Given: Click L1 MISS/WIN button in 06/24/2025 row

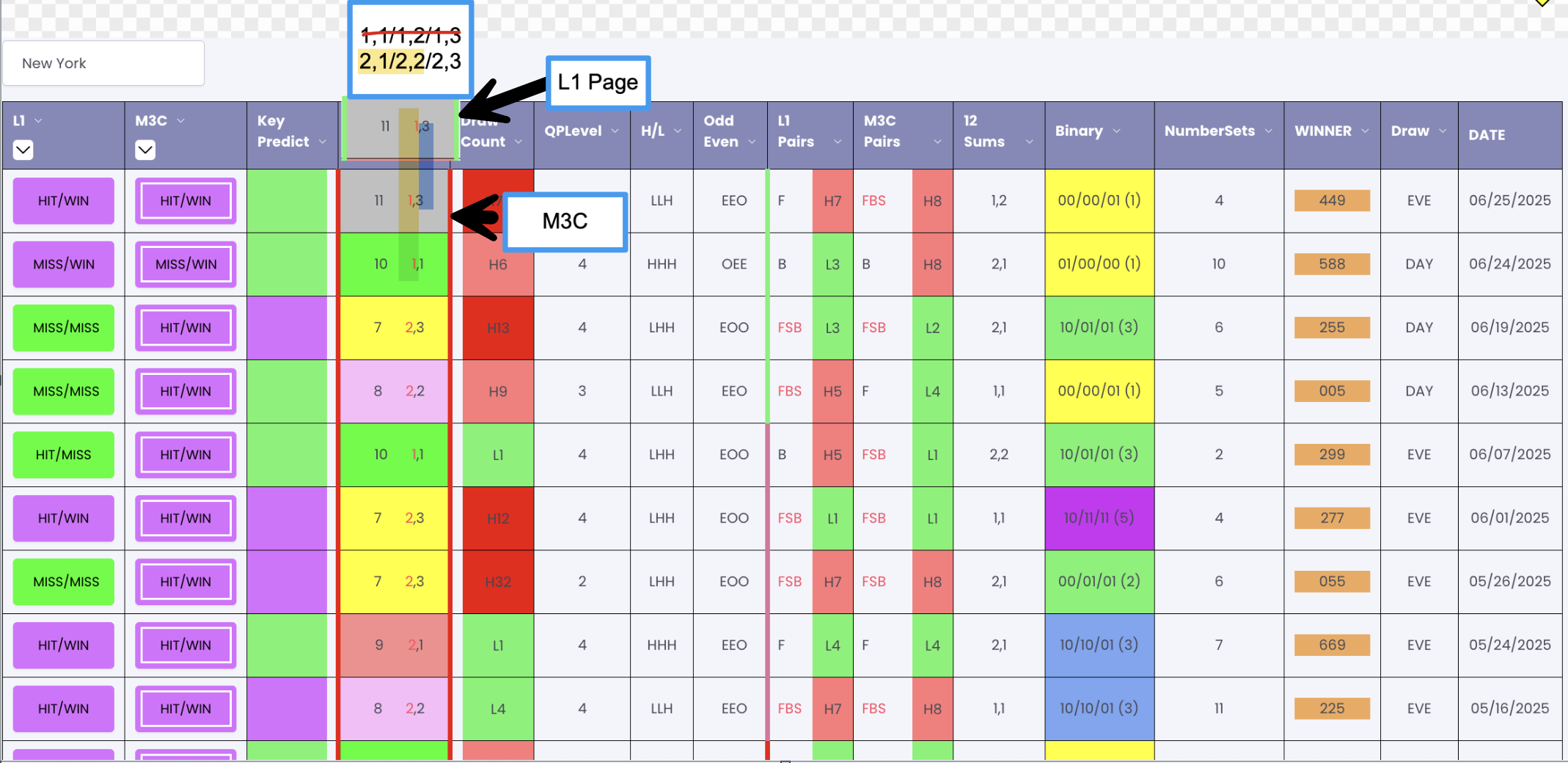Looking at the screenshot, I should click(x=64, y=264).
